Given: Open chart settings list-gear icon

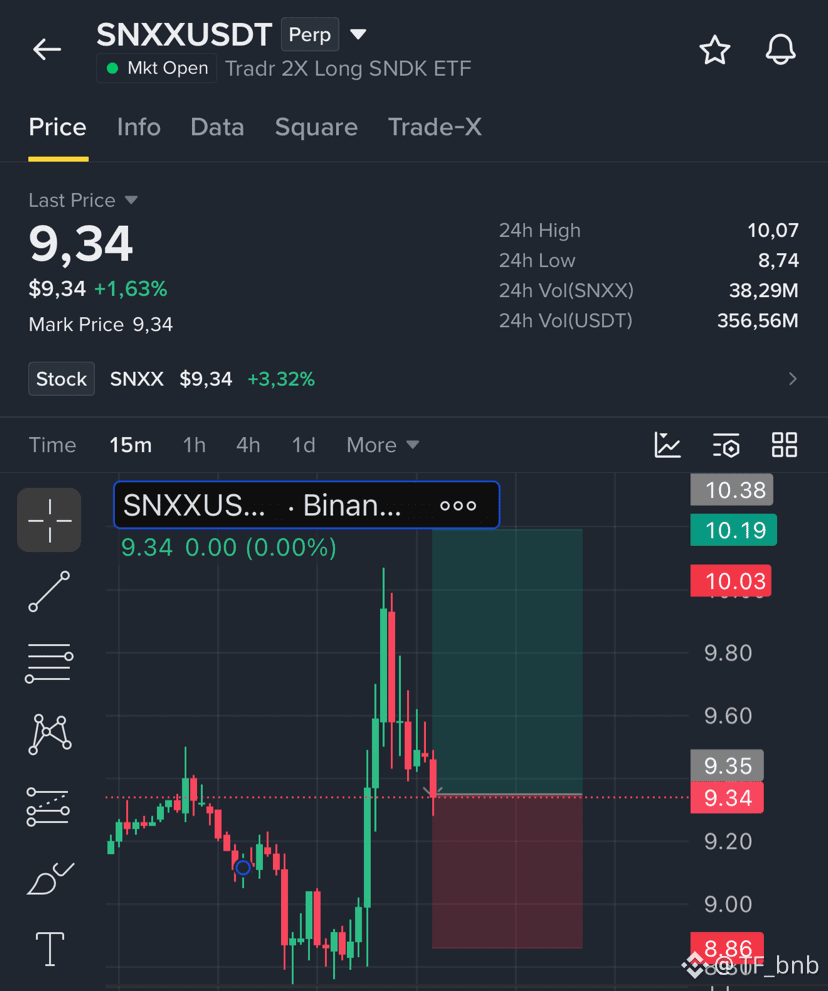Looking at the screenshot, I should coord(726,445).
